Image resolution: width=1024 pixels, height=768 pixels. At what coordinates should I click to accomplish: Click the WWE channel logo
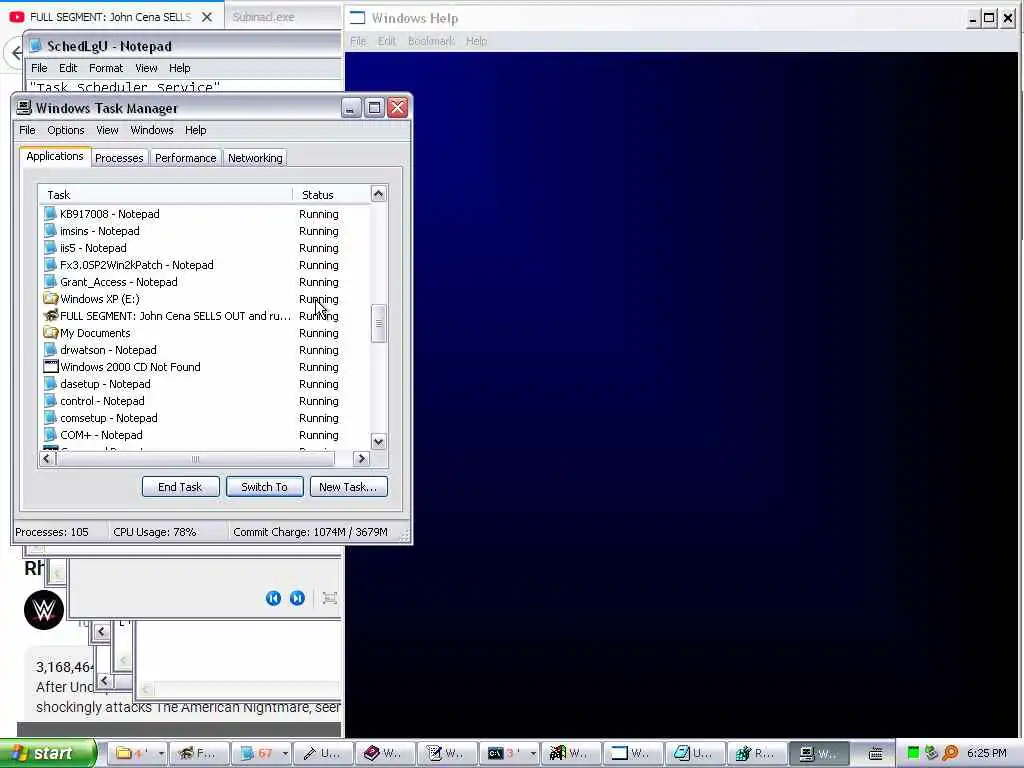click(x=44, y=610)
